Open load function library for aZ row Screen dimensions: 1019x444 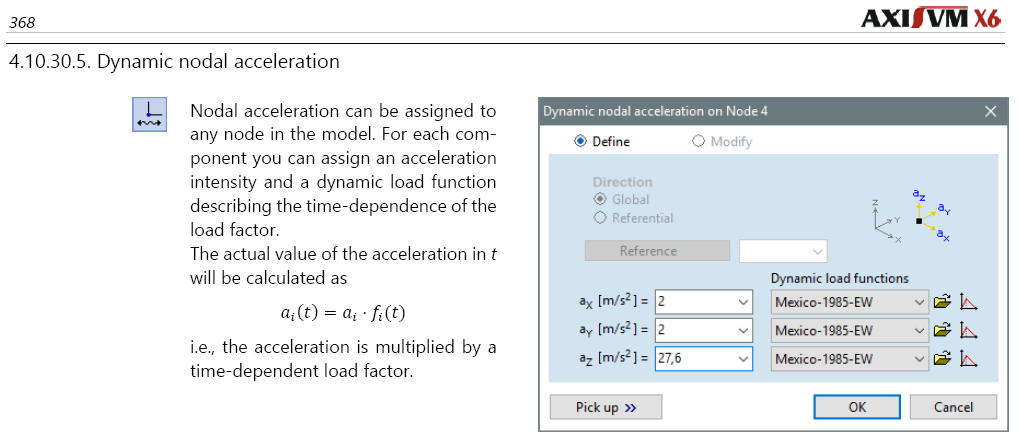941,359
